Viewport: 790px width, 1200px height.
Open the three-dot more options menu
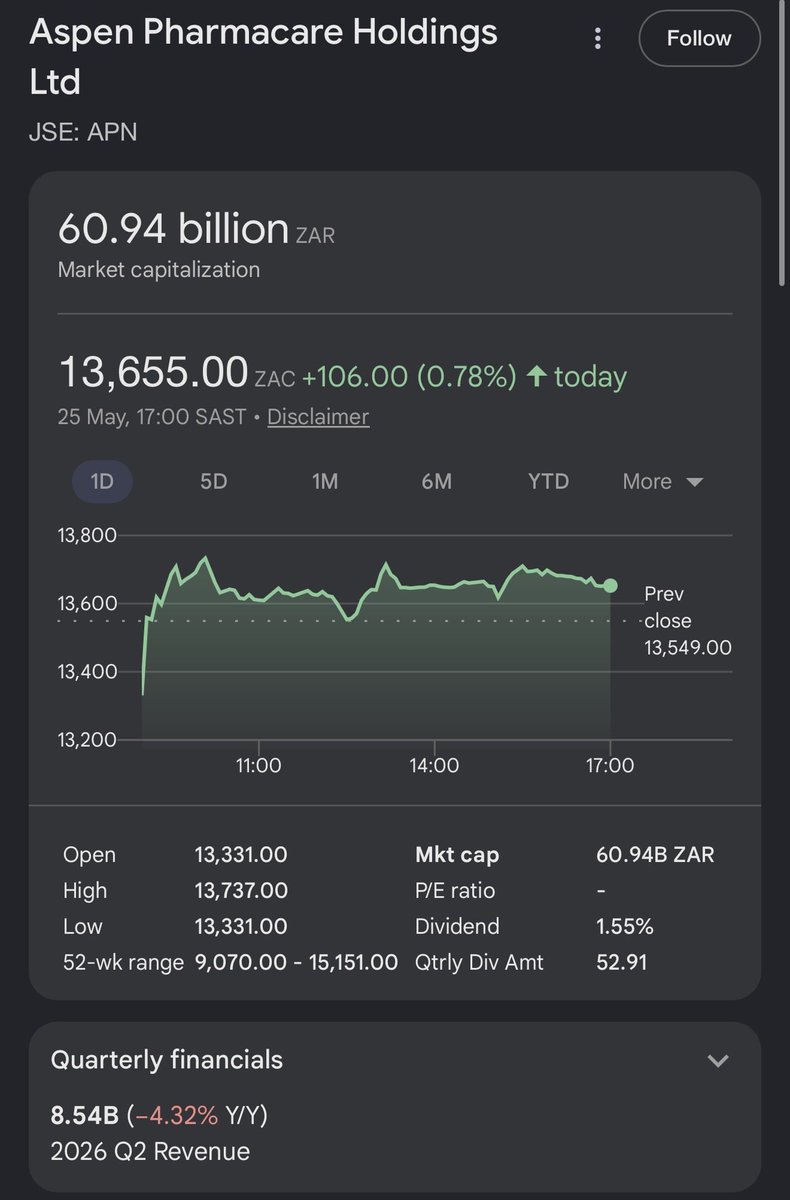(598, 39)
